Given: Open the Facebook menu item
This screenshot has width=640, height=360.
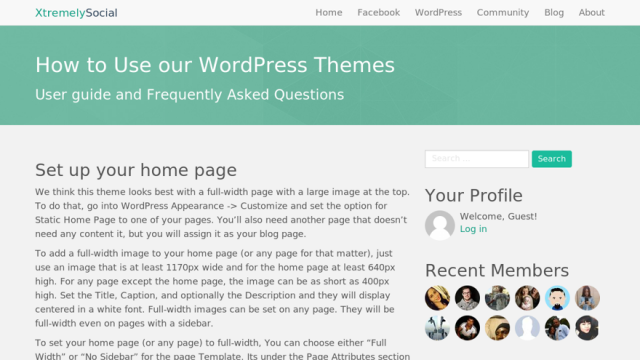Looking at the screenshot, I should point(378,13).
